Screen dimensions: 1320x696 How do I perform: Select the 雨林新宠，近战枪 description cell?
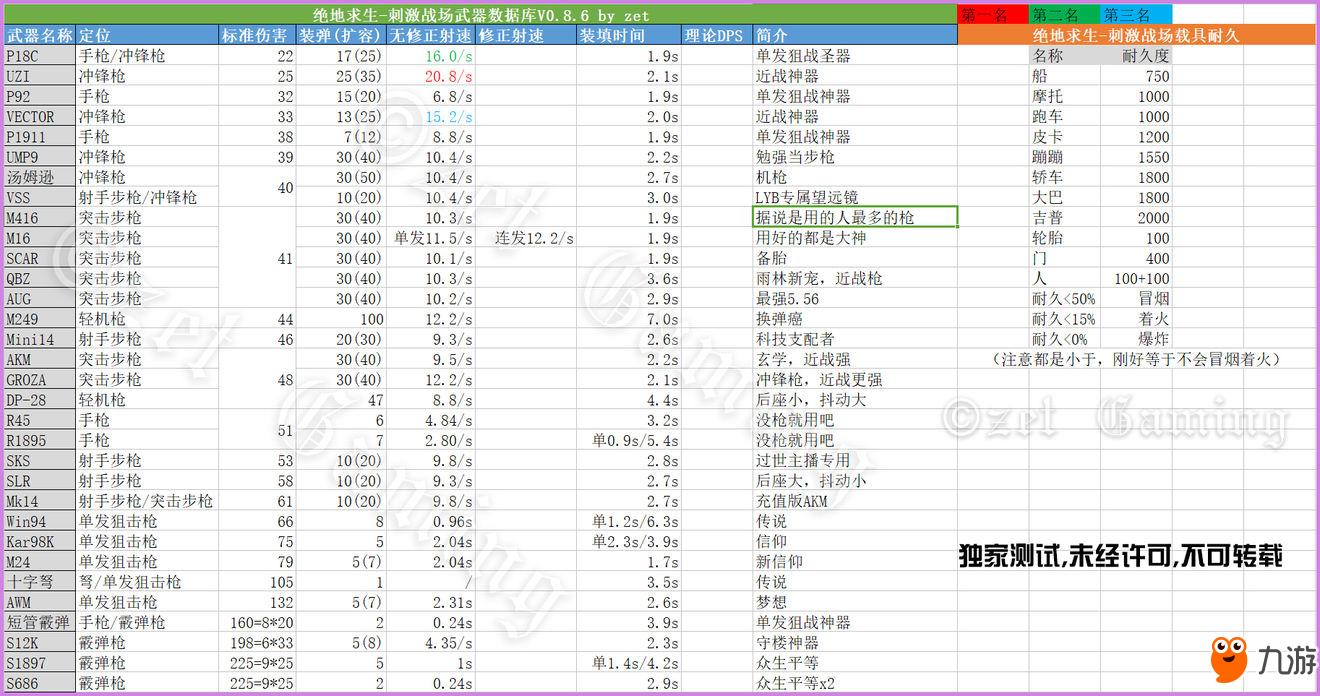point(855,278)
